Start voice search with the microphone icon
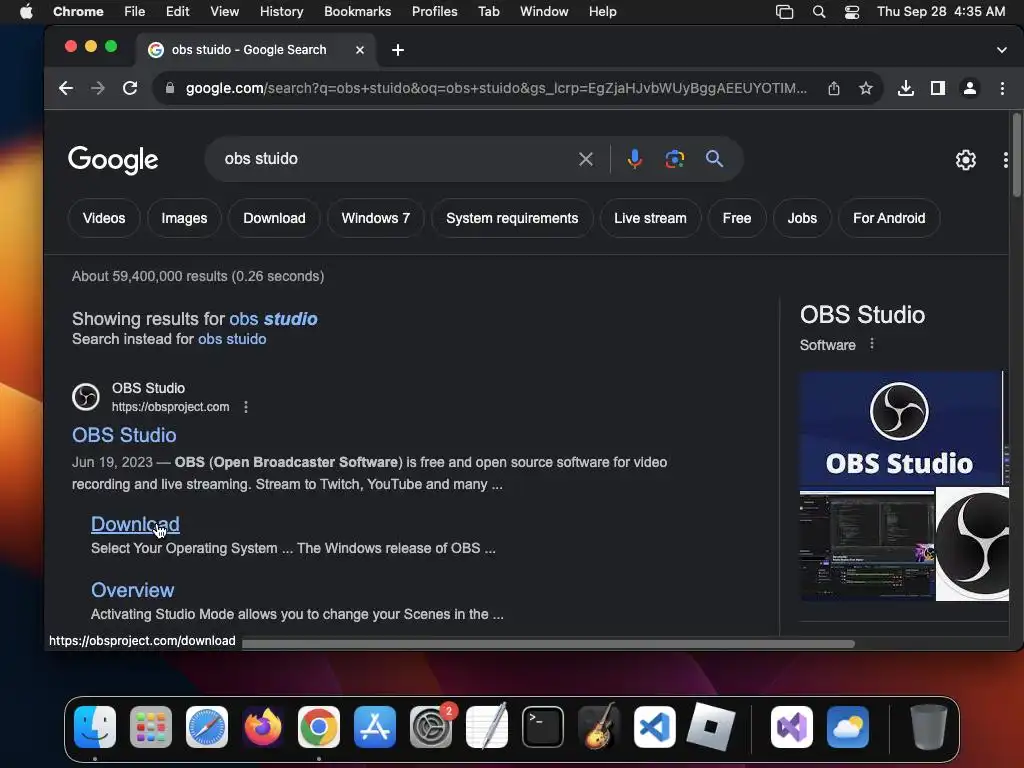The width and height of the screenshot is (1024, 768). pos(635,159)
